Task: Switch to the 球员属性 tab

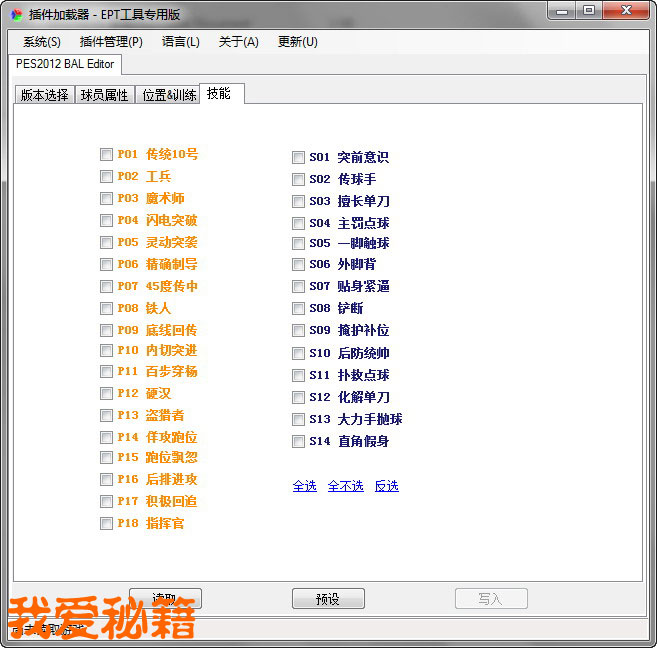Action: click(x=104, y=95)
